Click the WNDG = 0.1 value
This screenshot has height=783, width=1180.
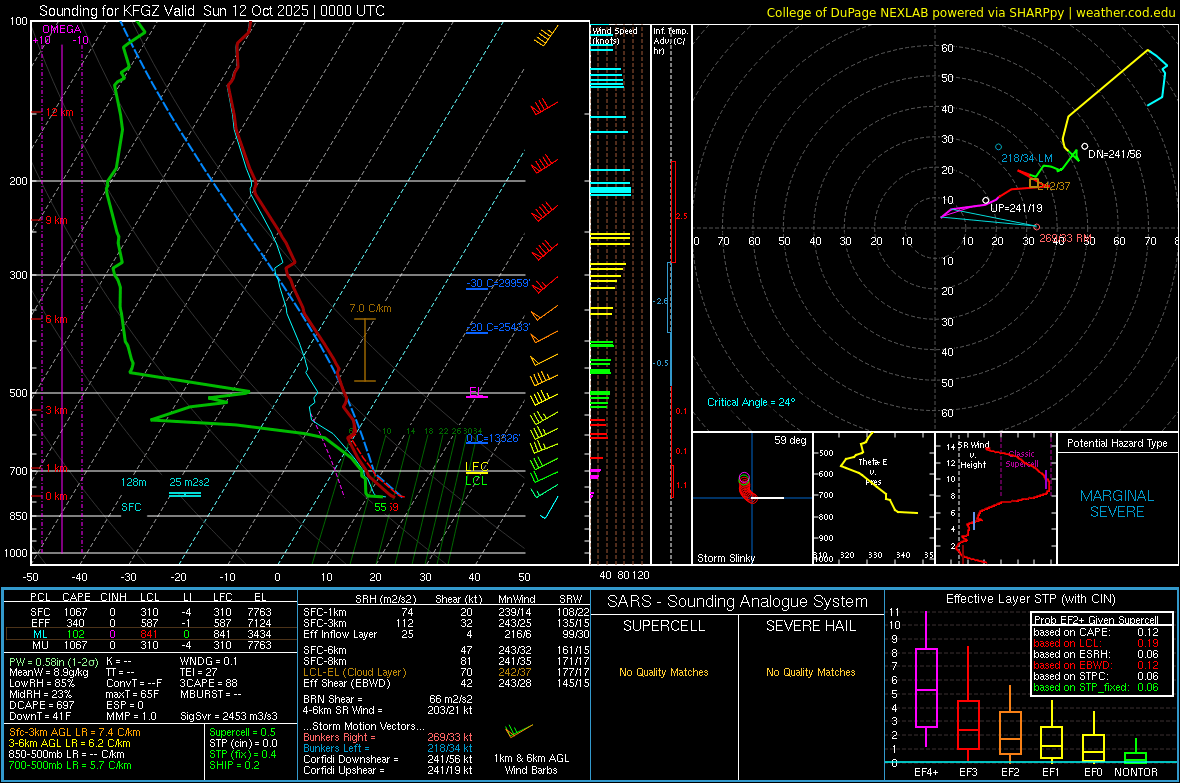[x=208, y=661]
